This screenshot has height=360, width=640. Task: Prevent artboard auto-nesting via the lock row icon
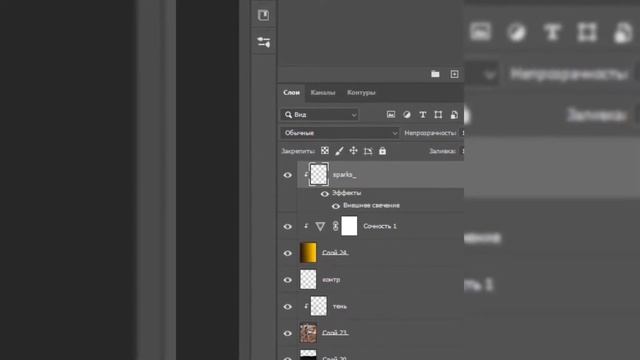pyautogui.click(x=368, y=151)
